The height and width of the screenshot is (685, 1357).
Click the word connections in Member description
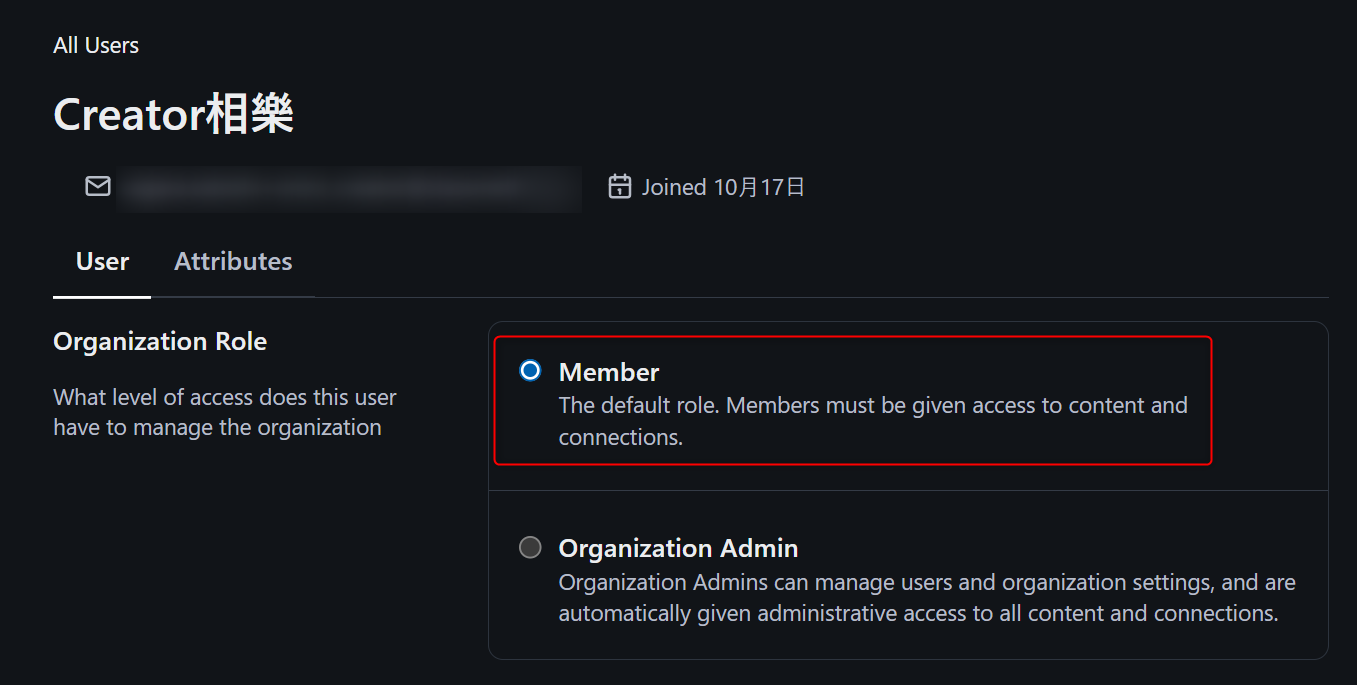pyautogui.click(x=618, y=438)
